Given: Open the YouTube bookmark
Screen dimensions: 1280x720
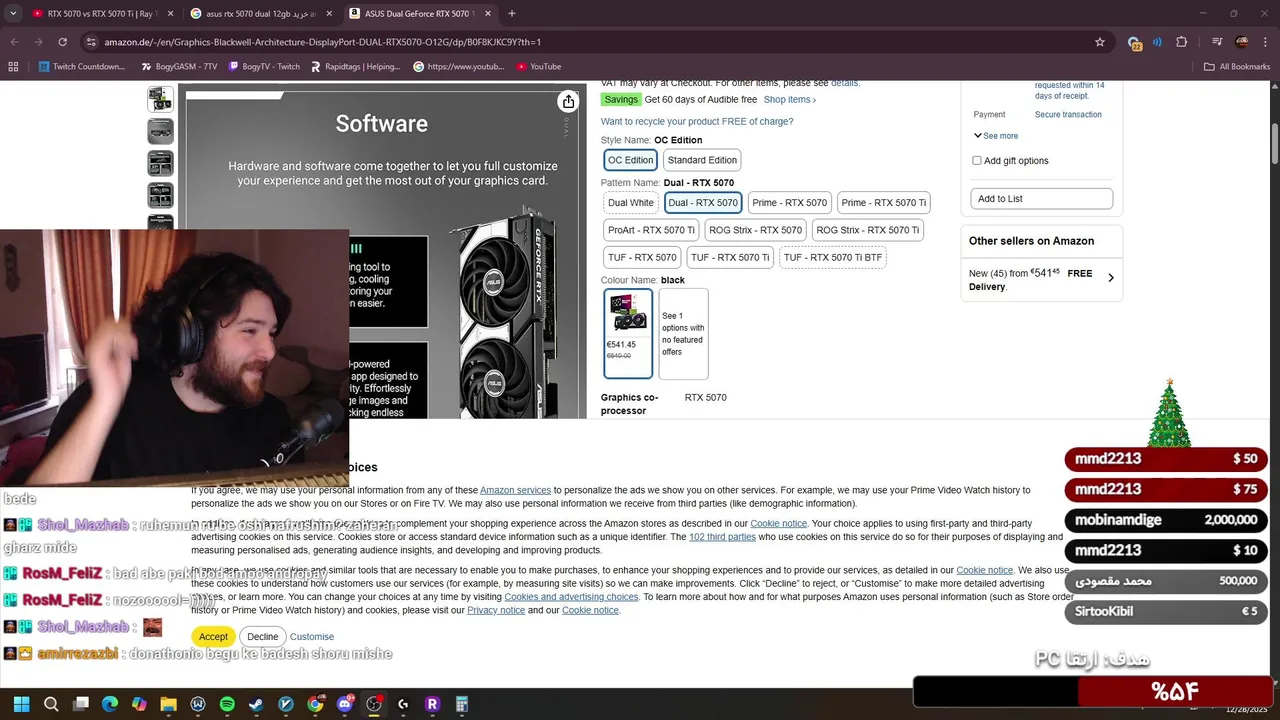Looking at the screenshot, I should [x=538, y=67].
